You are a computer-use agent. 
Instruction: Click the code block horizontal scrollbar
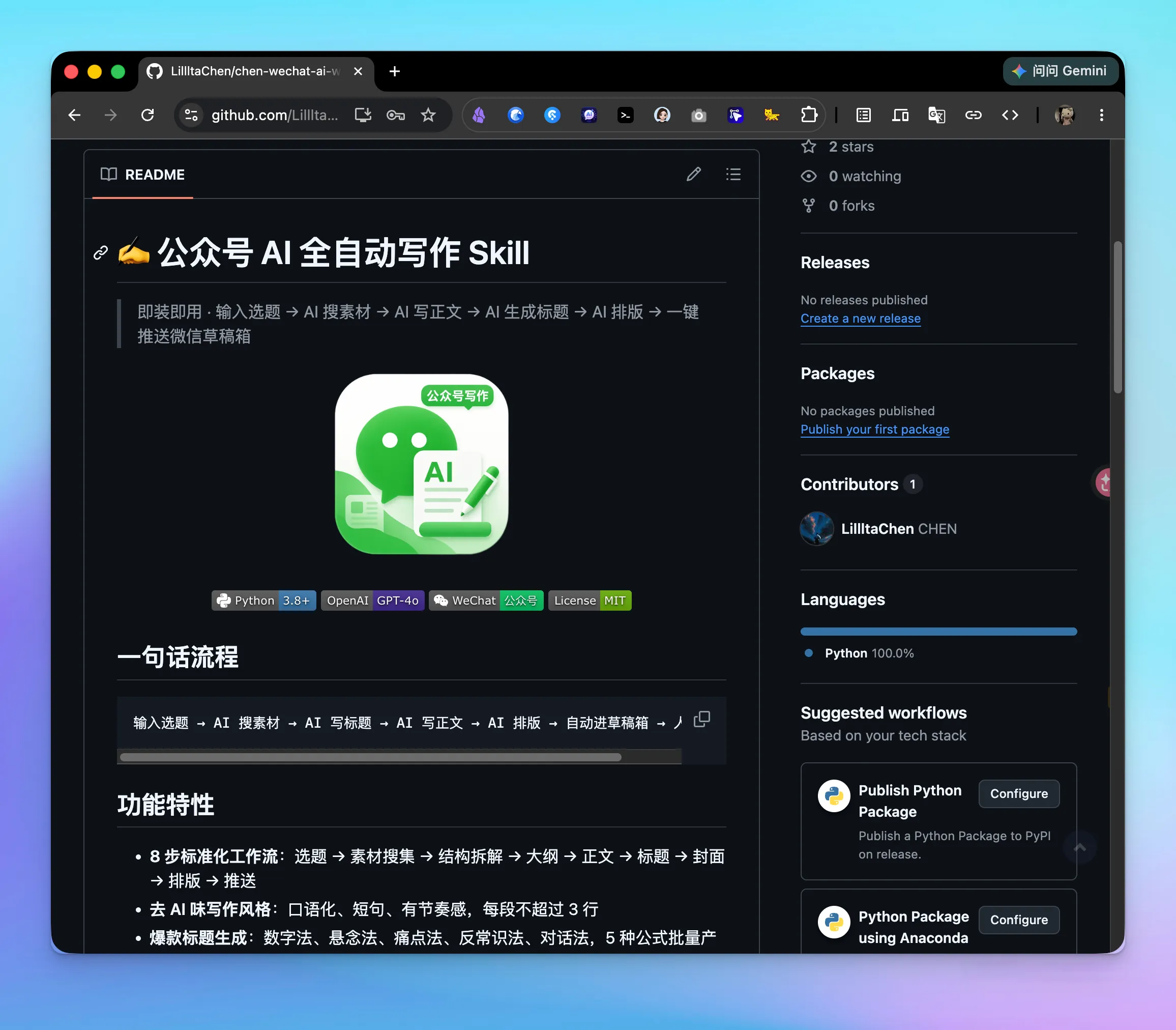[371, 757]
